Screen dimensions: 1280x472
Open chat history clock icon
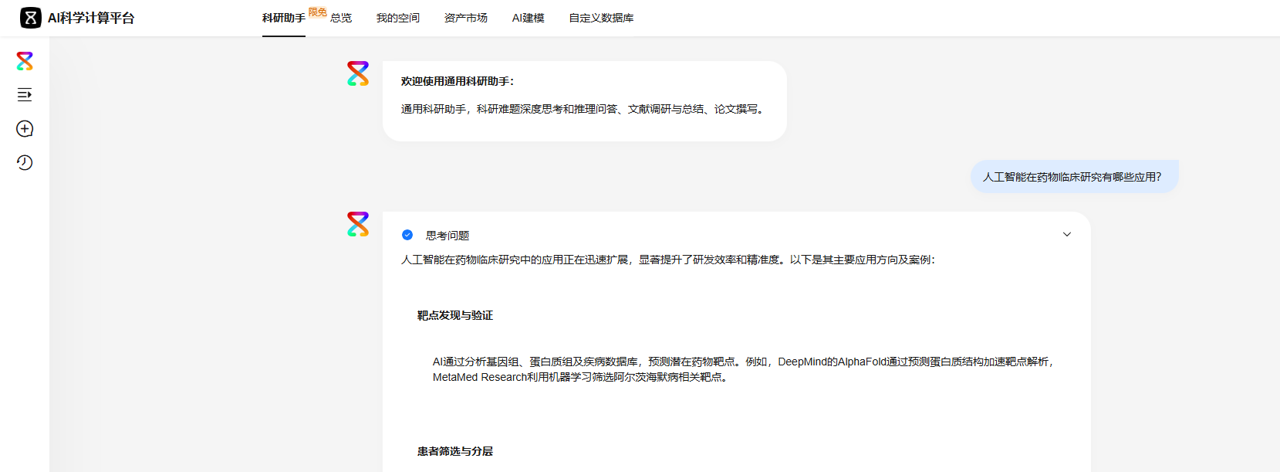coord(25,162)
